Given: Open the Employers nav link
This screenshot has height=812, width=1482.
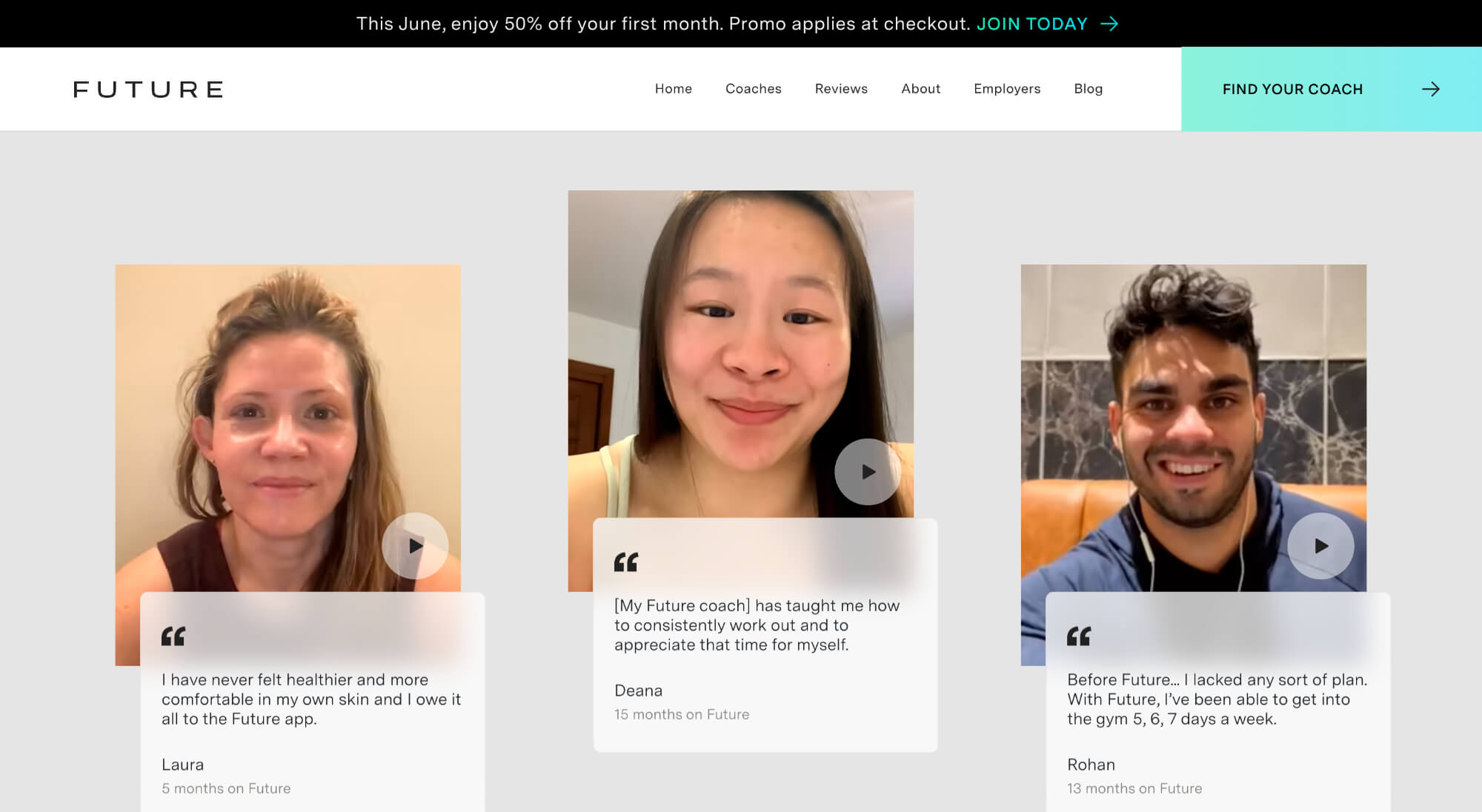Looking at the screenshot, I should click(x=1007, y=89).
